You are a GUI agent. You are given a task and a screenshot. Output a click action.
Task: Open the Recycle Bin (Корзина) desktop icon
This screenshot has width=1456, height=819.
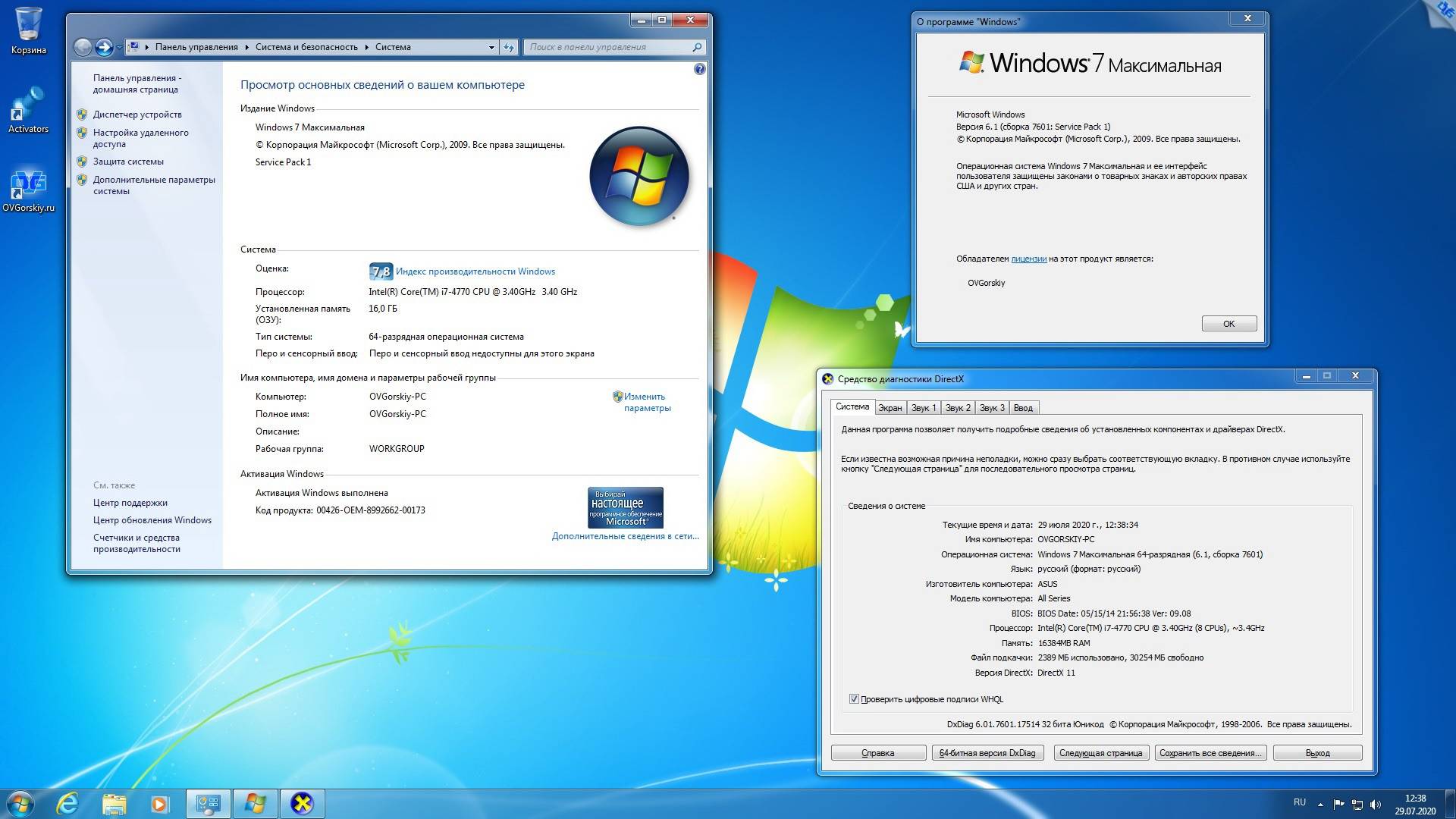pos(29,30)
